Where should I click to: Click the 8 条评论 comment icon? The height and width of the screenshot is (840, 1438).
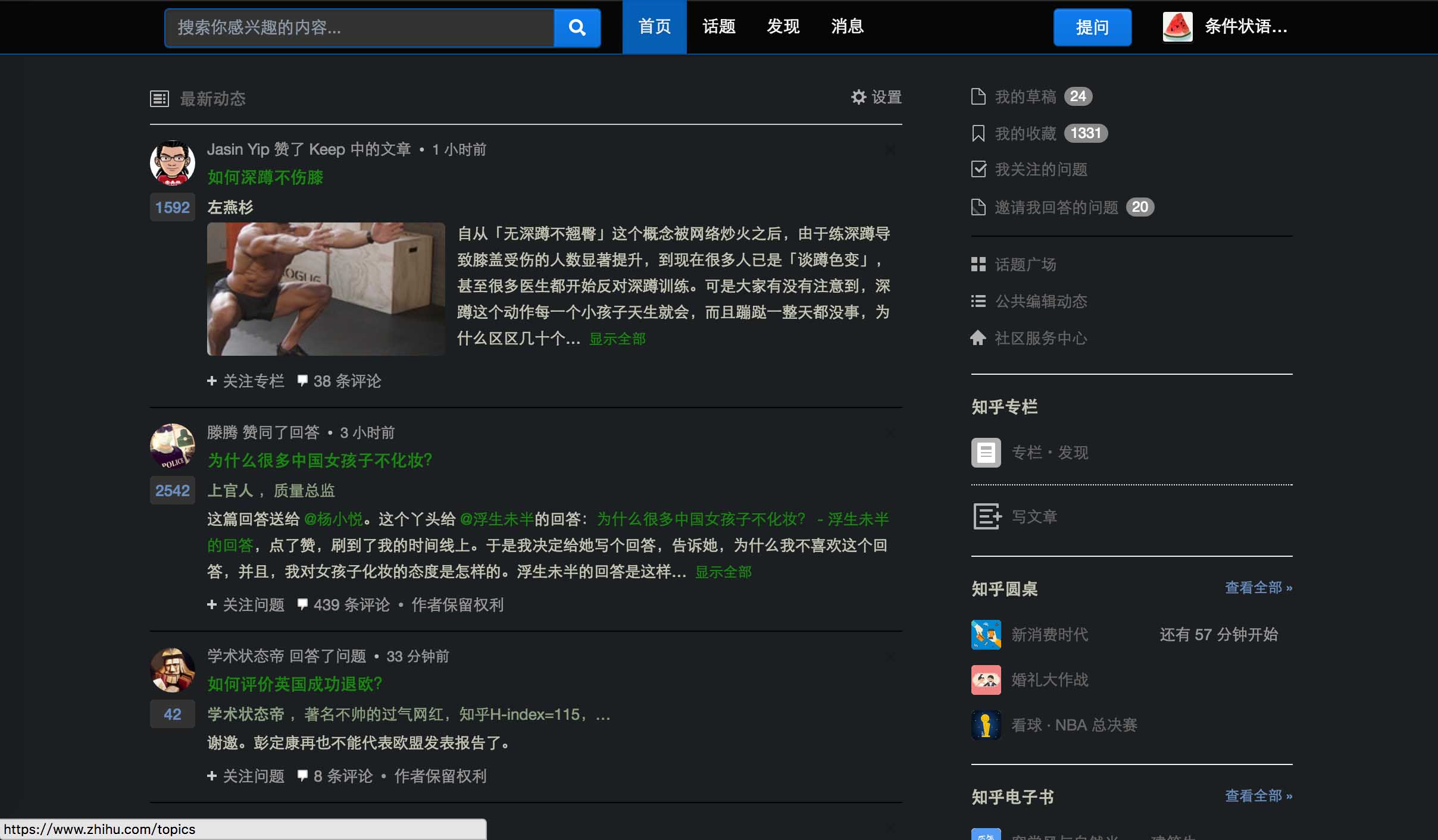(x=302, y=775)
